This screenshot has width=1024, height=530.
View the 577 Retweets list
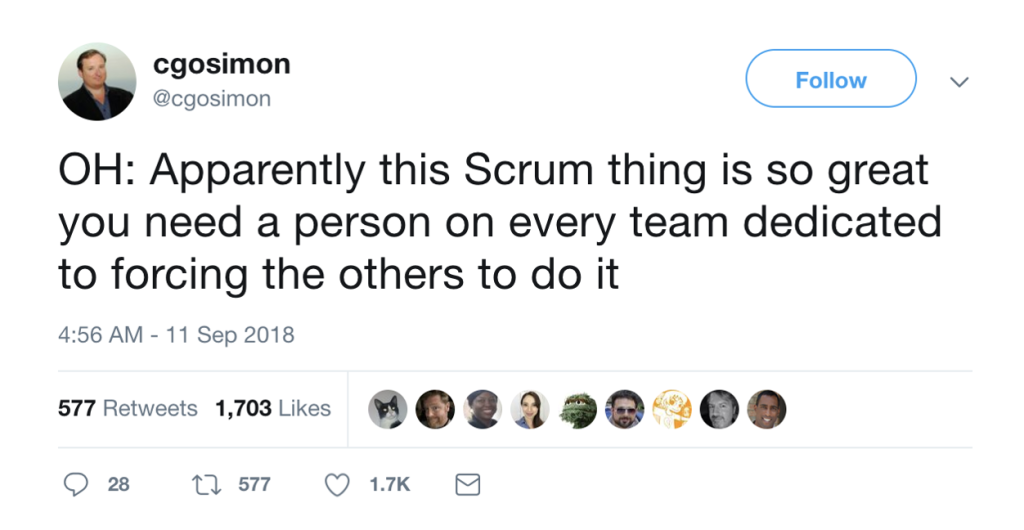click(128, 408)
